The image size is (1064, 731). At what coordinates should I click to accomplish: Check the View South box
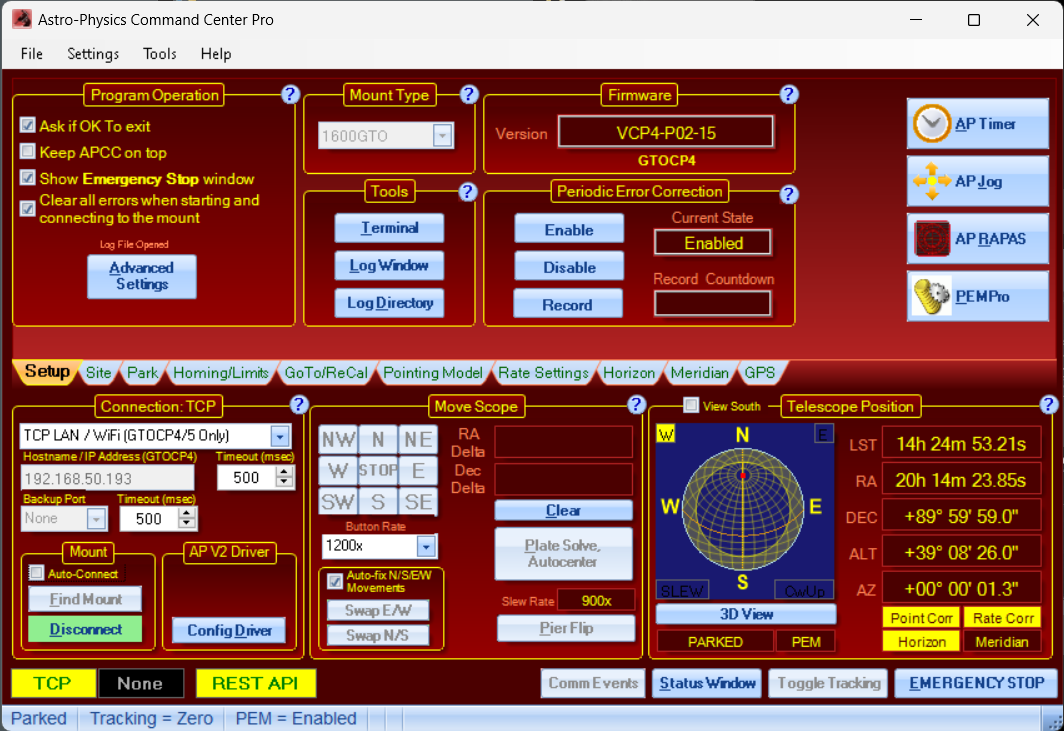(x=691, y=405)
